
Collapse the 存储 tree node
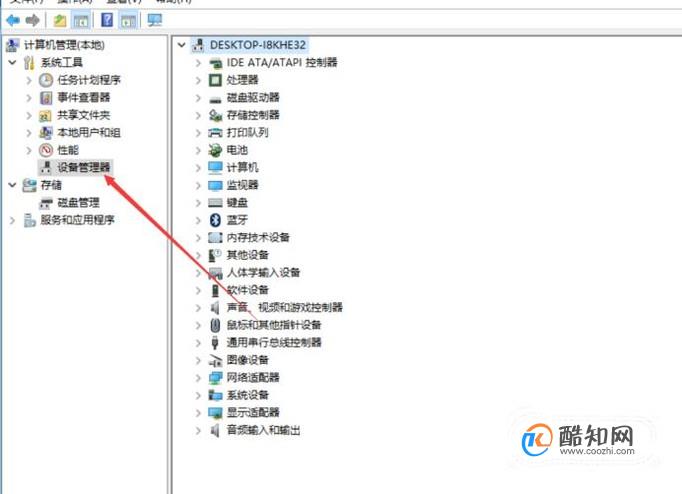(x=13, y=185)
